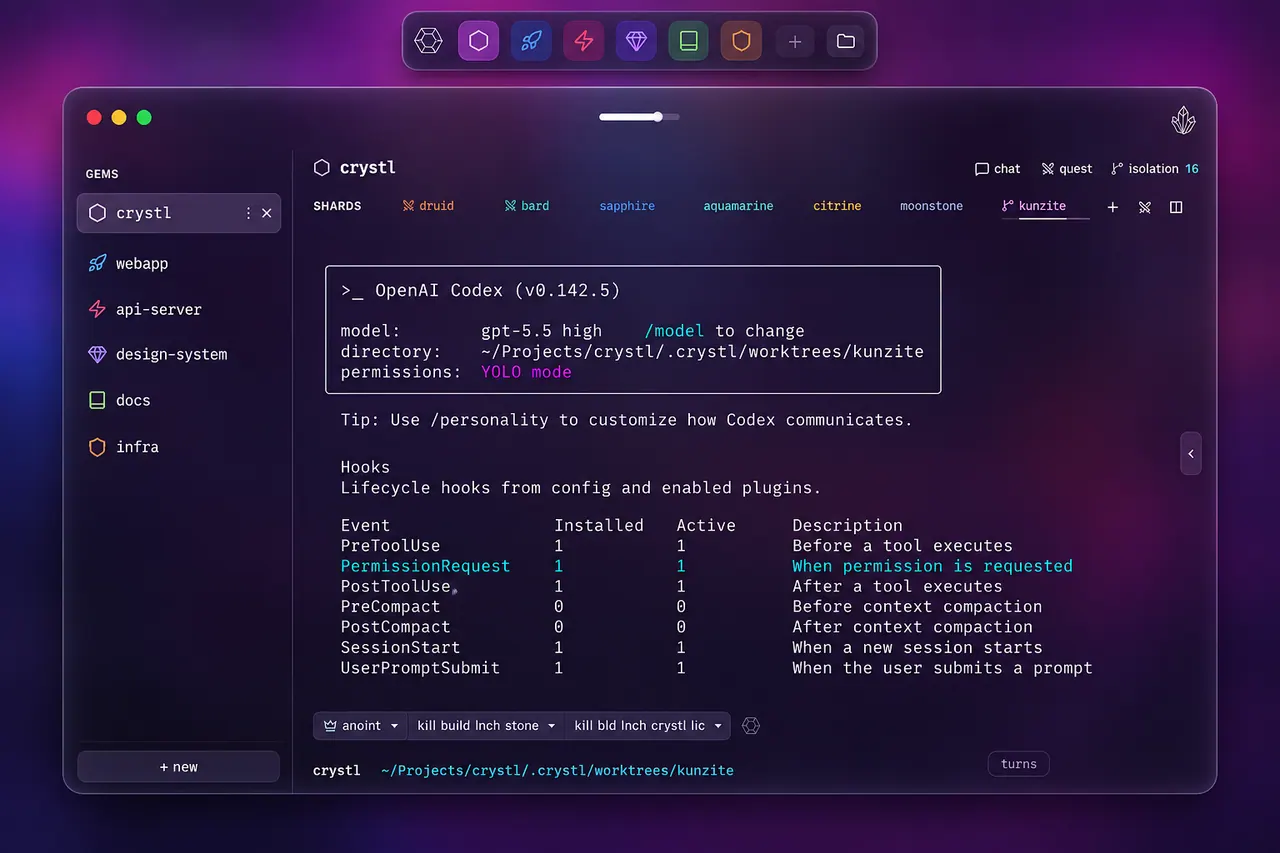Click the 'Before context compaction' description
The height and width of the screenshot is (853, 1280).
[x=917, y=607]
